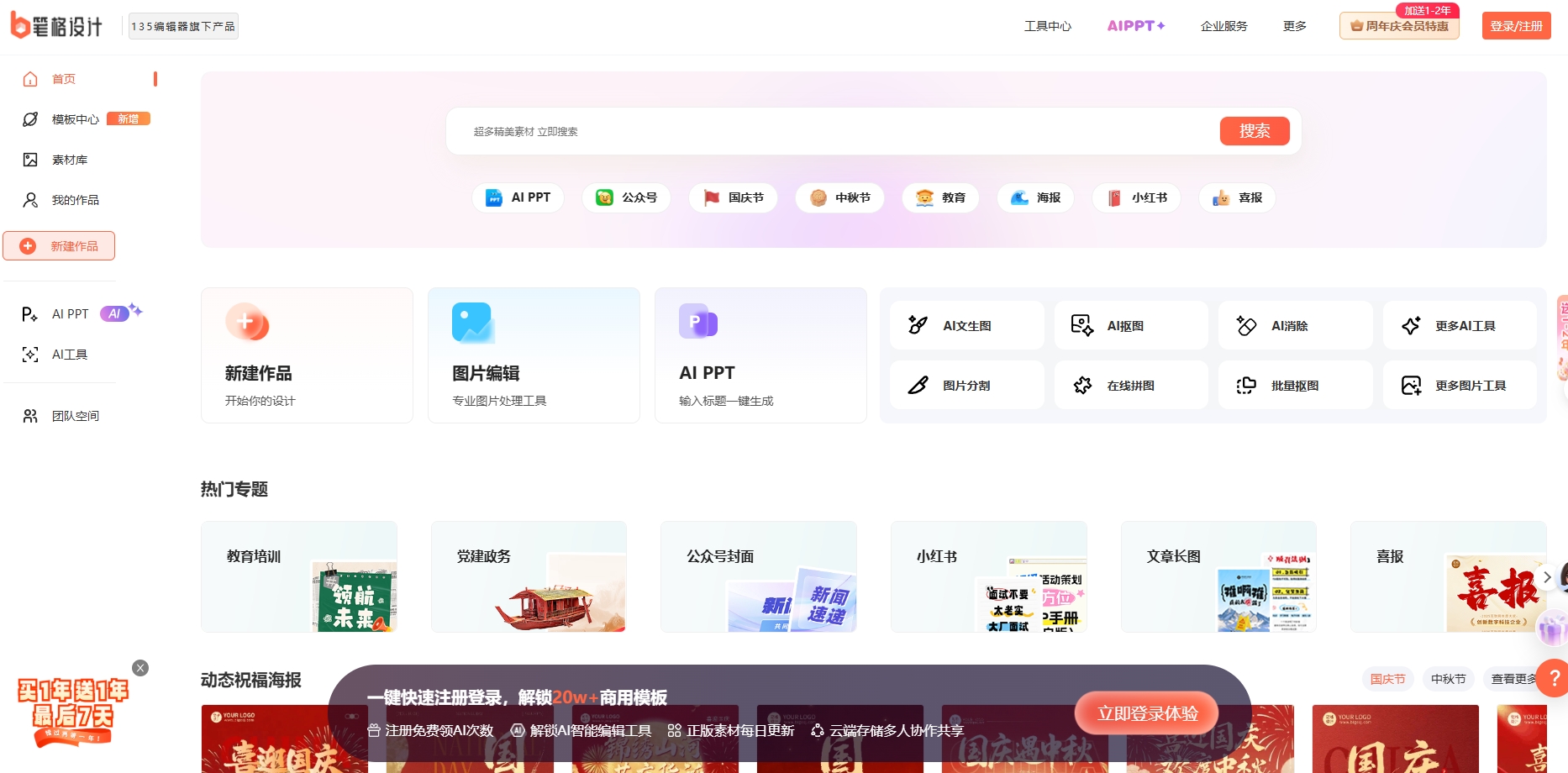Select the 批量抠图 batch cutout tool
This screenshot has width=1568, height=773.
click(1295, 385)
